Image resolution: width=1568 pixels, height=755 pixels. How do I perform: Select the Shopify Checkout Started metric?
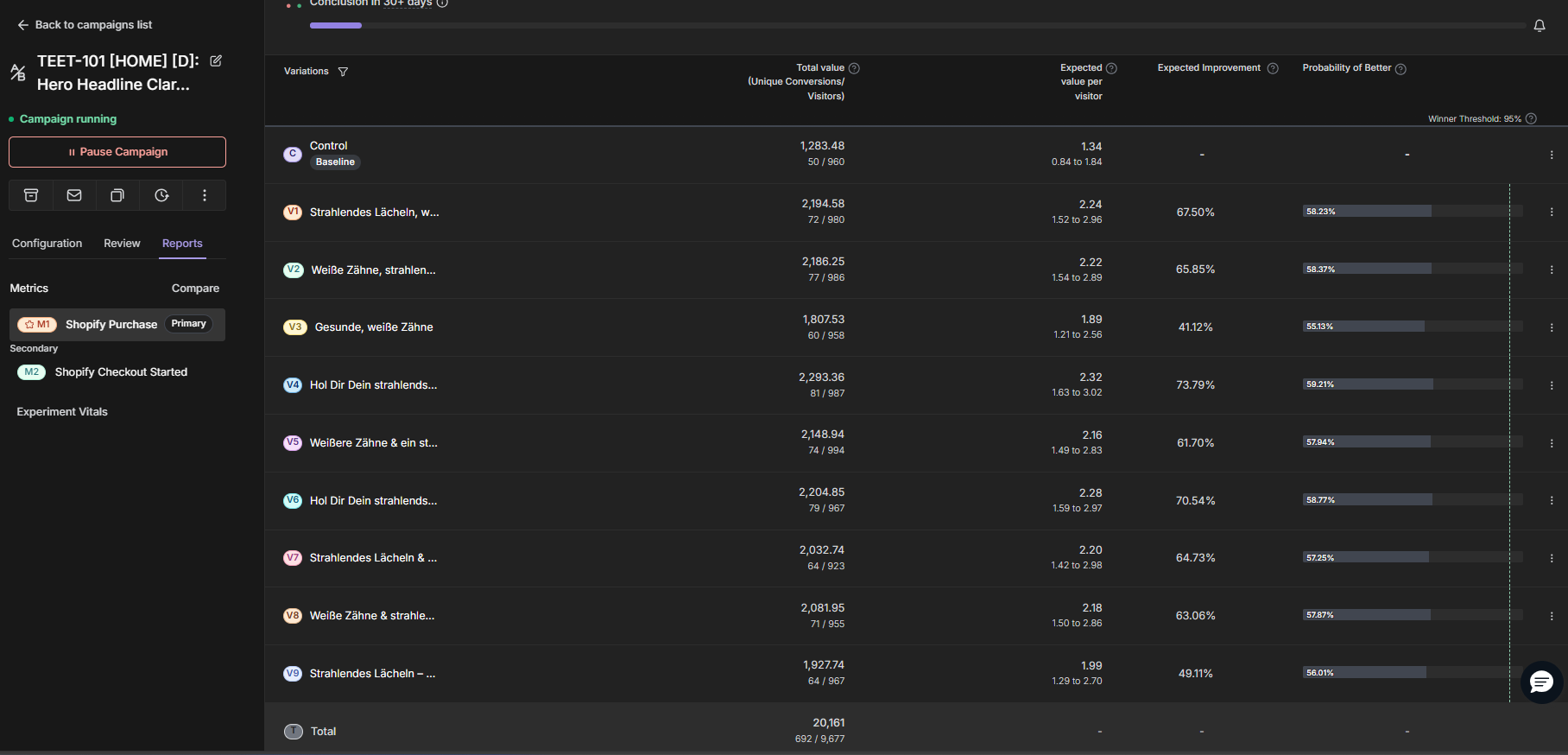(120, 372)
